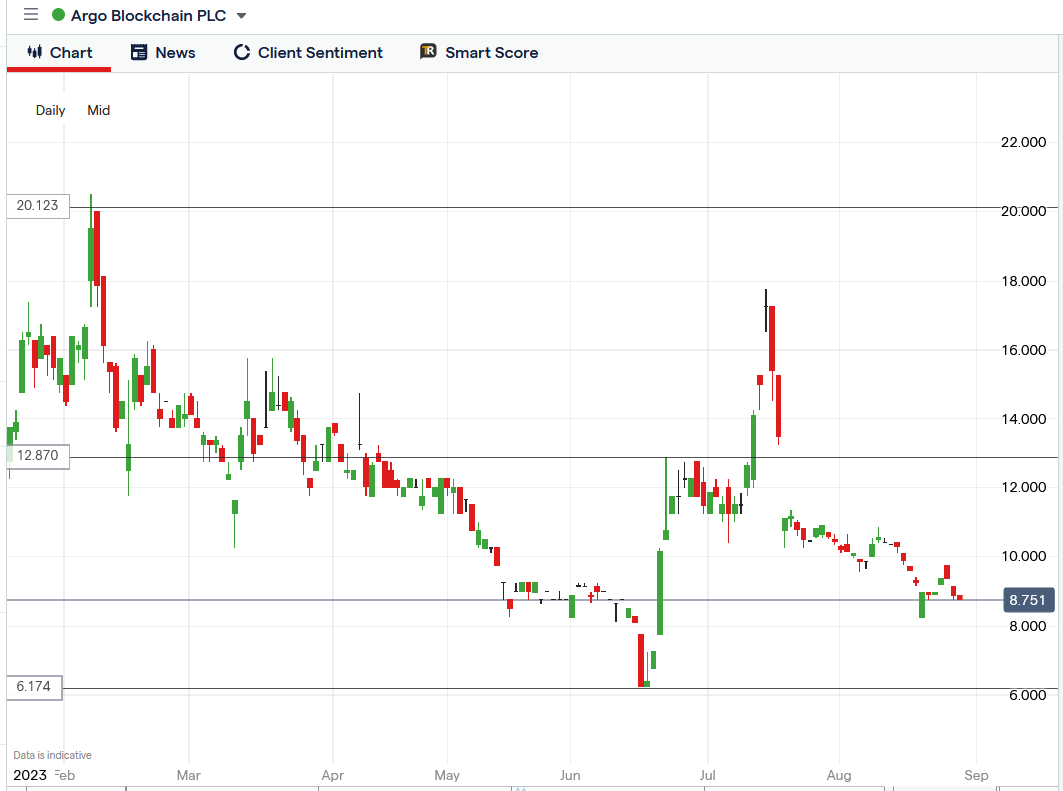1063x791 pixels.
Task: Change the Daily interval setting
Action: click(x=50, y=110)
